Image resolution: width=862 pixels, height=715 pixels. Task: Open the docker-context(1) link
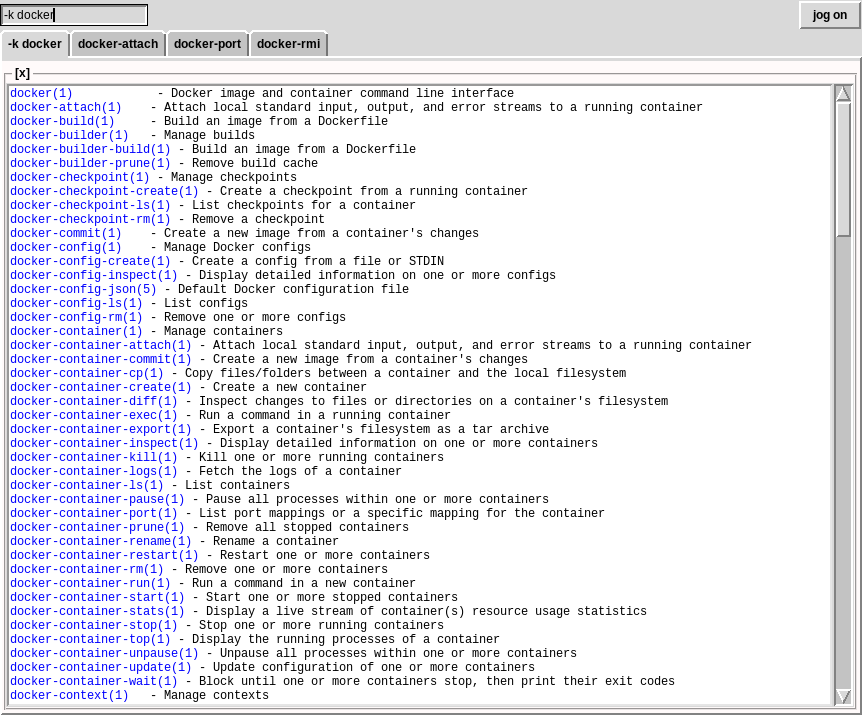pyautogui.click(x=69, y=696)
